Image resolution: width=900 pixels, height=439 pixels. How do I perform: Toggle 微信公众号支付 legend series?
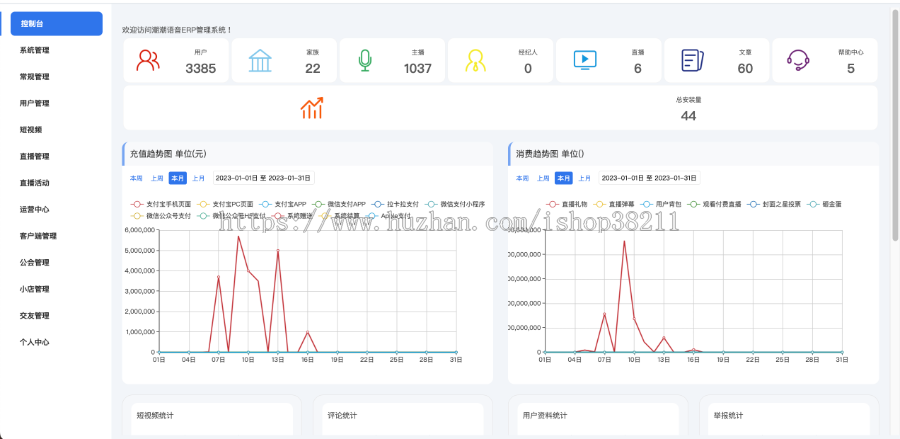click(x=161, y=216)
